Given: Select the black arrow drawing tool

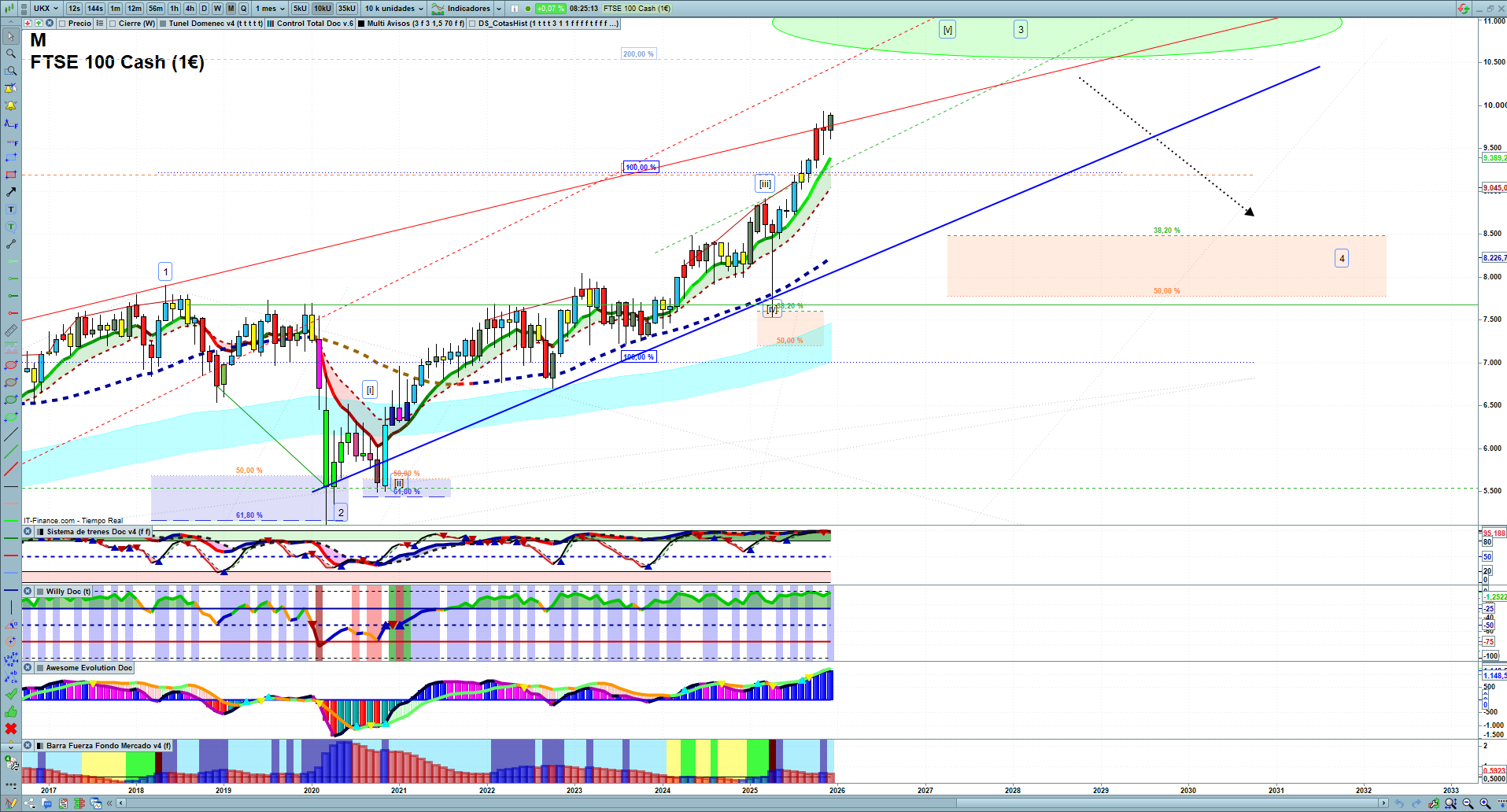Looking at the screenshot, I should [10, 192].
